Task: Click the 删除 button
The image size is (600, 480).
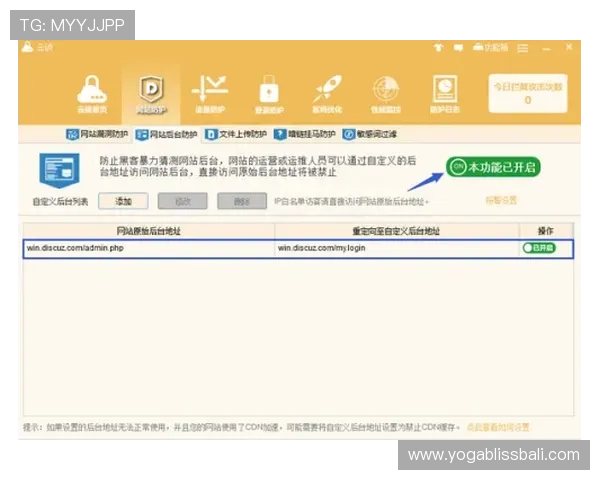Action: pos(242,201)
